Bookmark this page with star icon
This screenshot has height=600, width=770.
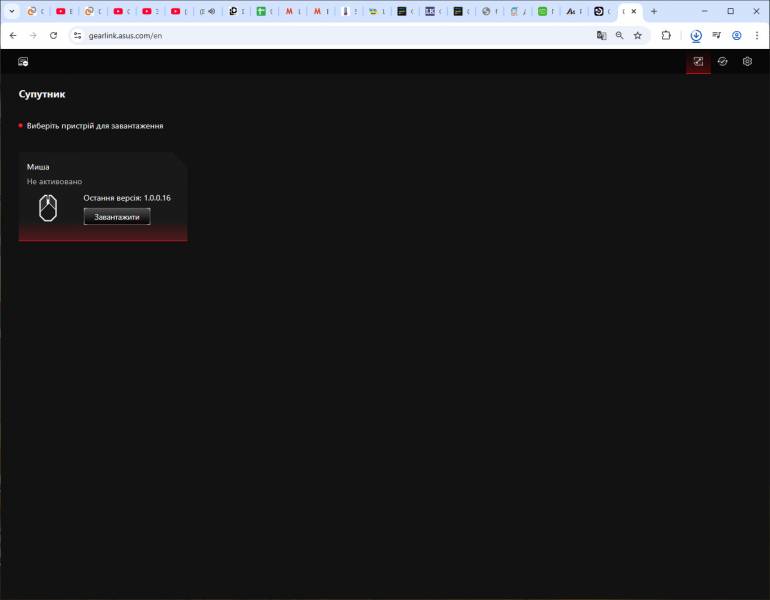click(637, 35)
